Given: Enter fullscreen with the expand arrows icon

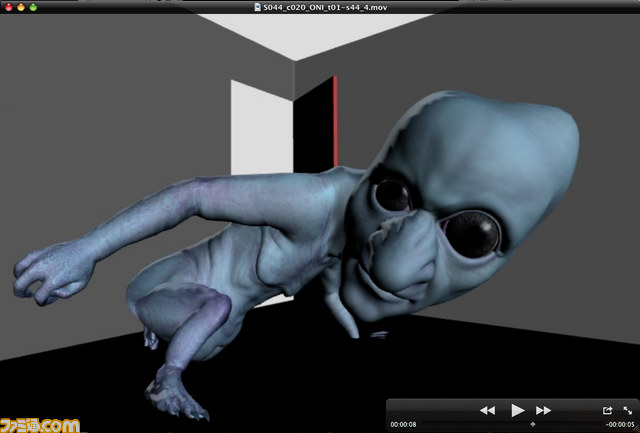Looking at the screenshot, I should click(627, 410).
